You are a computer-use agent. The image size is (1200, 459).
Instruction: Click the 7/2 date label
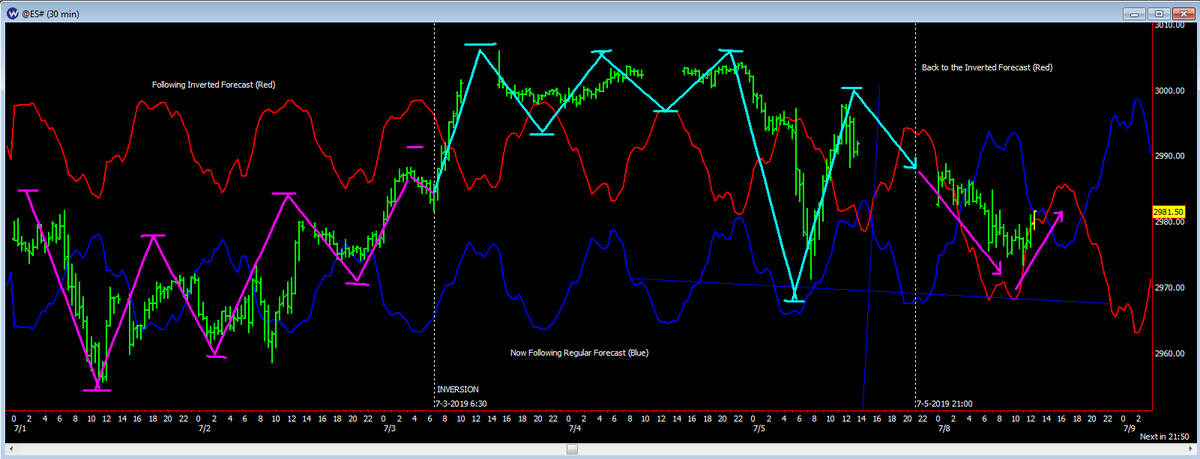(203, 428)
